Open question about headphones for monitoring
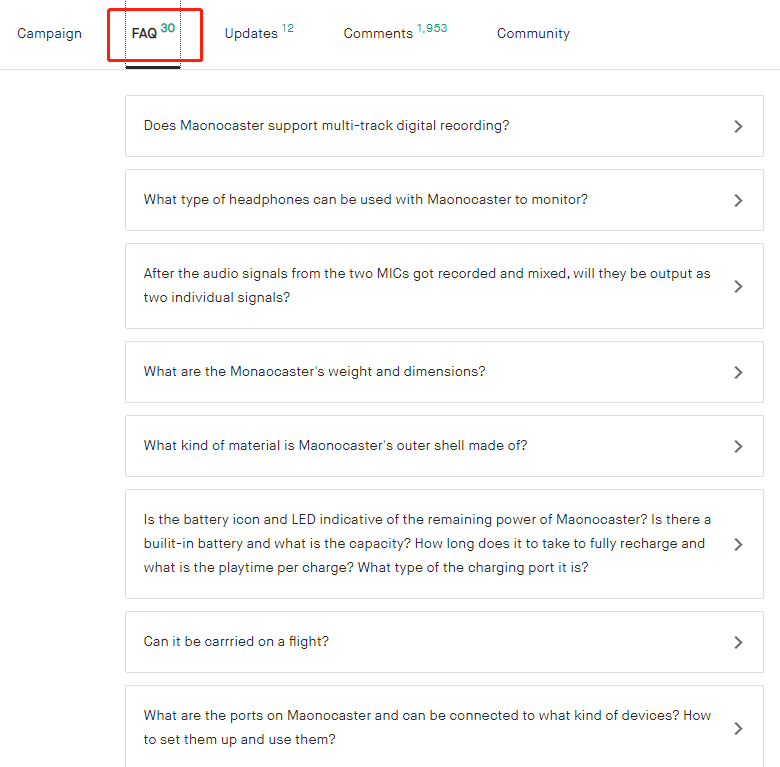Image resolution: width=780 pixels, height=767 pixels. pos(365,200)
